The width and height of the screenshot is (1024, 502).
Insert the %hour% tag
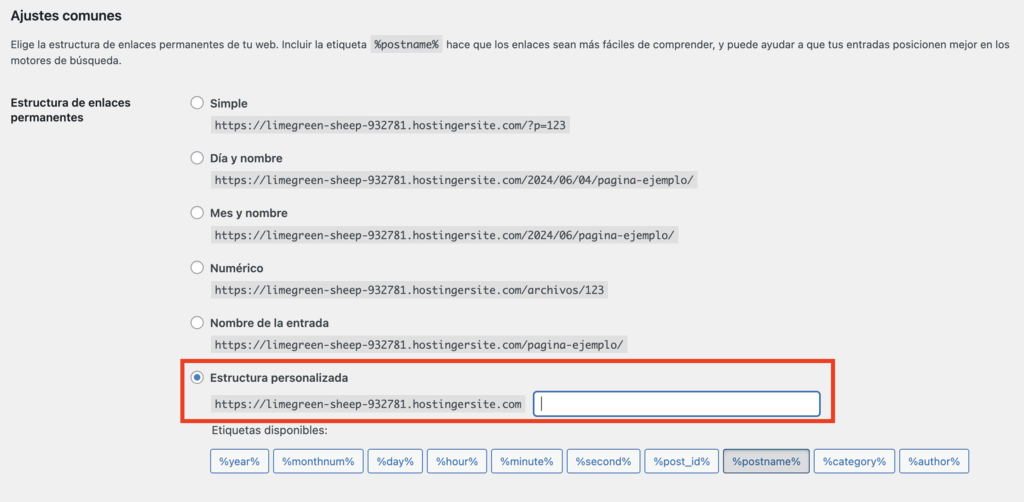tap(457, 461)
